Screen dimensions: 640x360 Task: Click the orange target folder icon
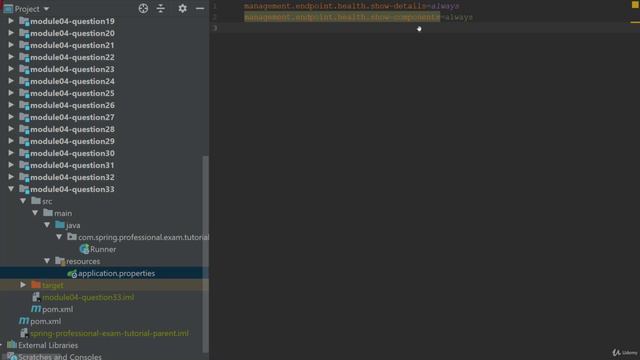(36, 285)
